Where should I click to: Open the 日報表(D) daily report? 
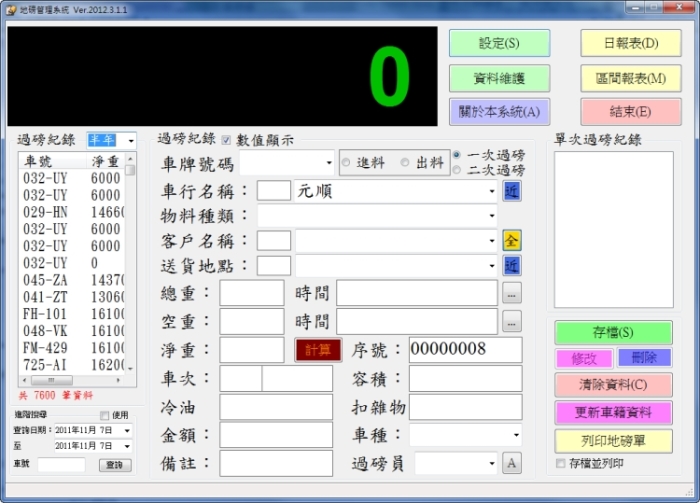pyautogui.click(x=630, y=43)
